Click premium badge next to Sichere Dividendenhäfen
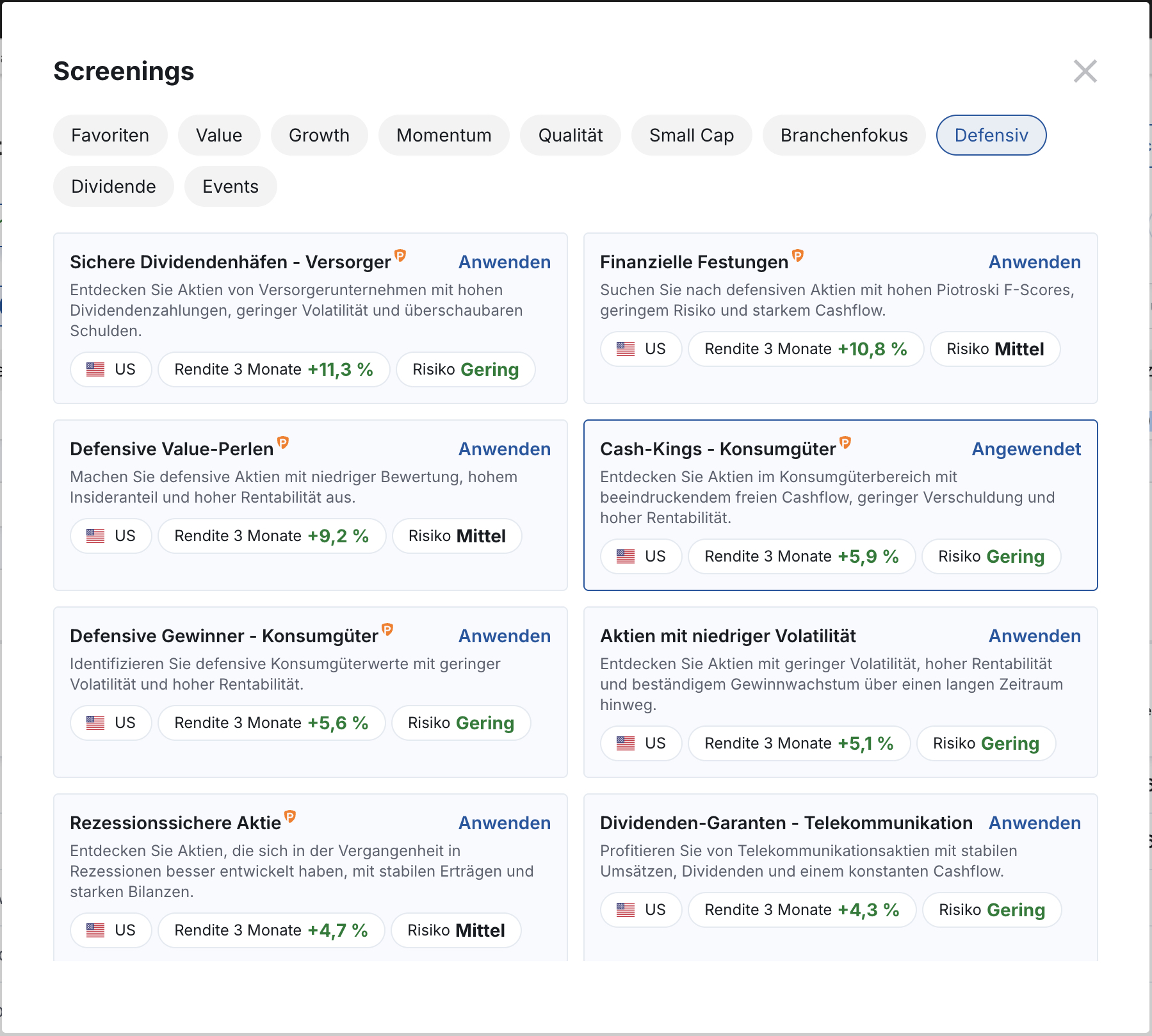Viewport: 1152px width, 1036px height. [x=400, y=255]
